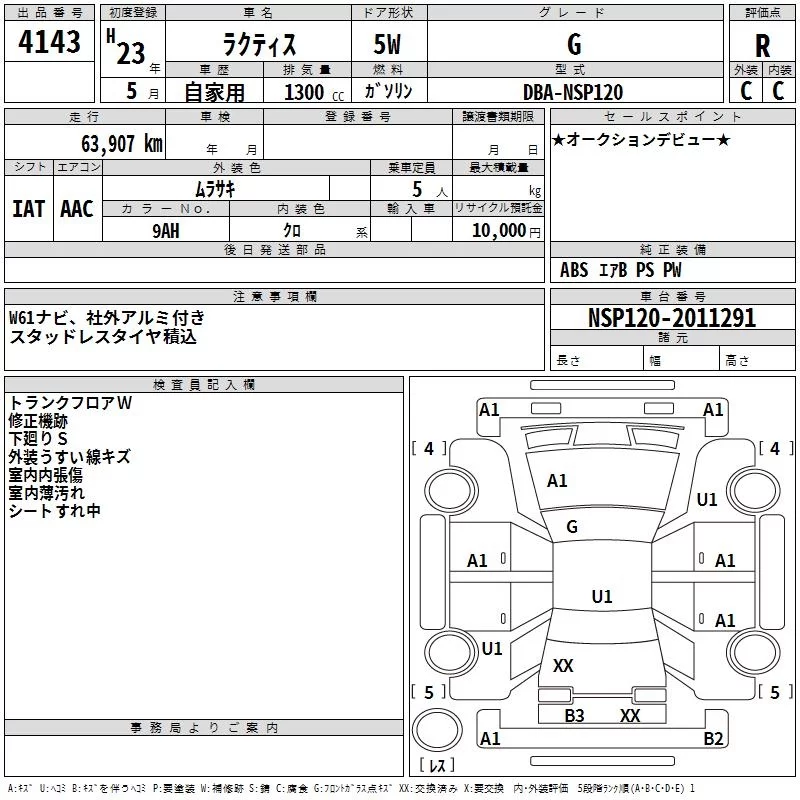This screenshot has width=800, height=800.
Task: Click the lot number 4143
Action: pos(49,41)
